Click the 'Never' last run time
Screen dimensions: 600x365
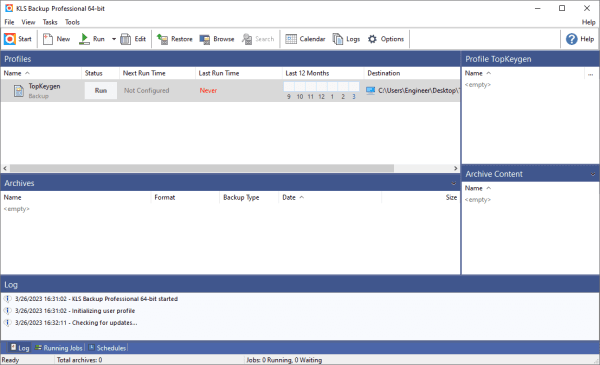208,91
